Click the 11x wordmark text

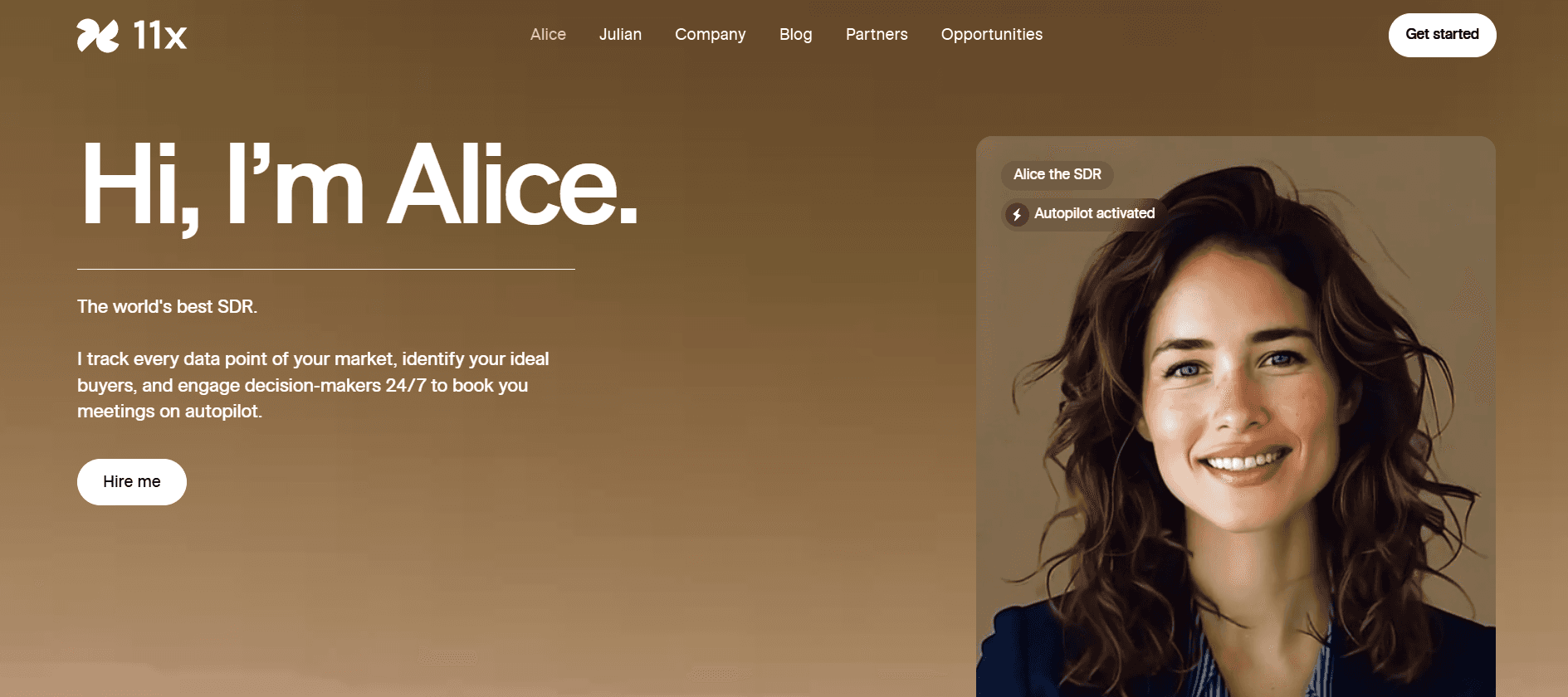160,36
